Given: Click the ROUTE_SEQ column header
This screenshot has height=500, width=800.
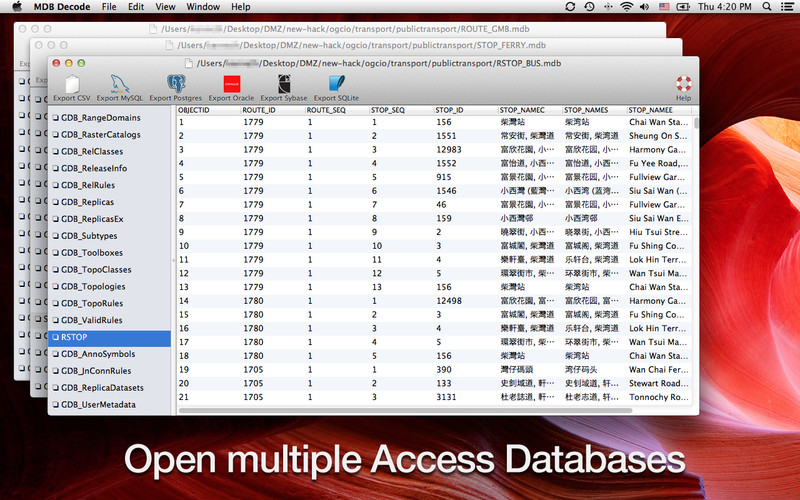Looking at the screenshot, I should click(x=337, y=110).
